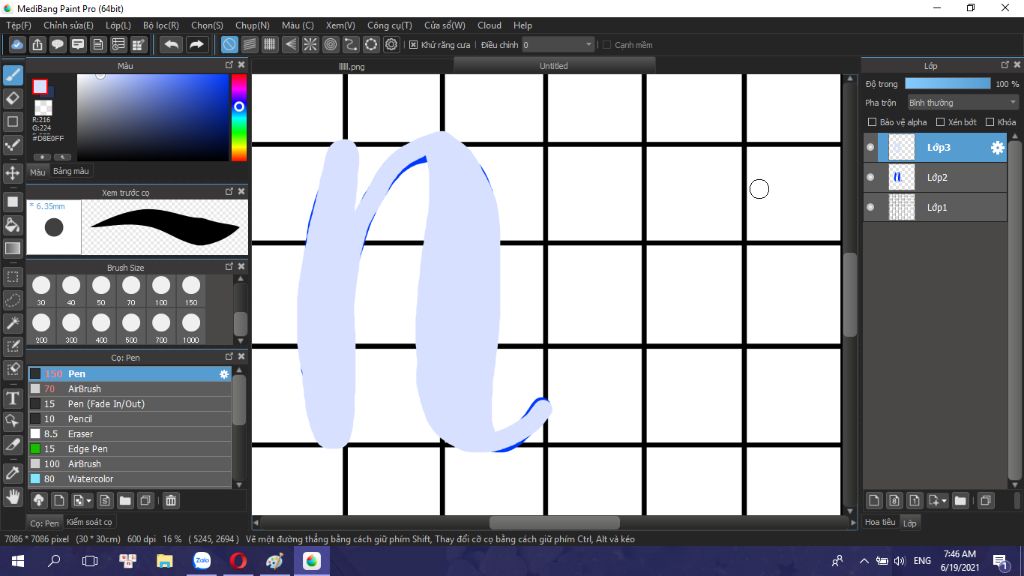Screen dimensions: 1024x576
Task: Select the Magic Wand tool
Action: coord(12,323)
